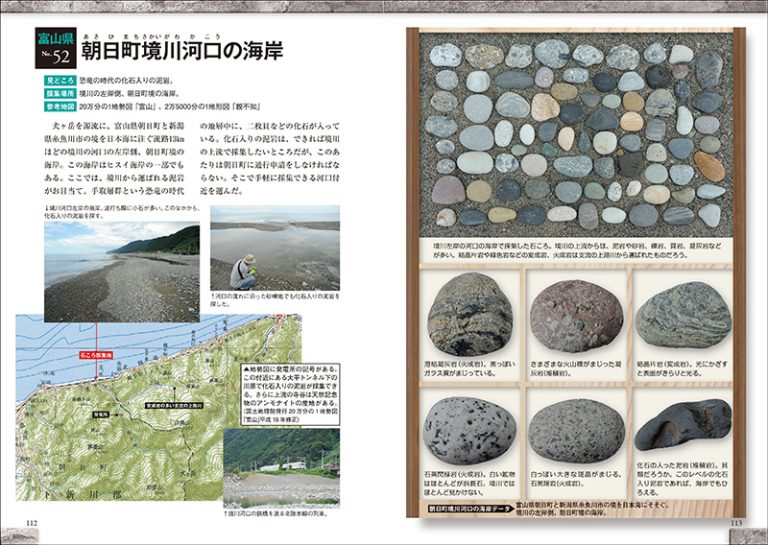Select the greenish 結晶片岩 rock photo
This screenshot has height=545, width=768.
point(683,313)
